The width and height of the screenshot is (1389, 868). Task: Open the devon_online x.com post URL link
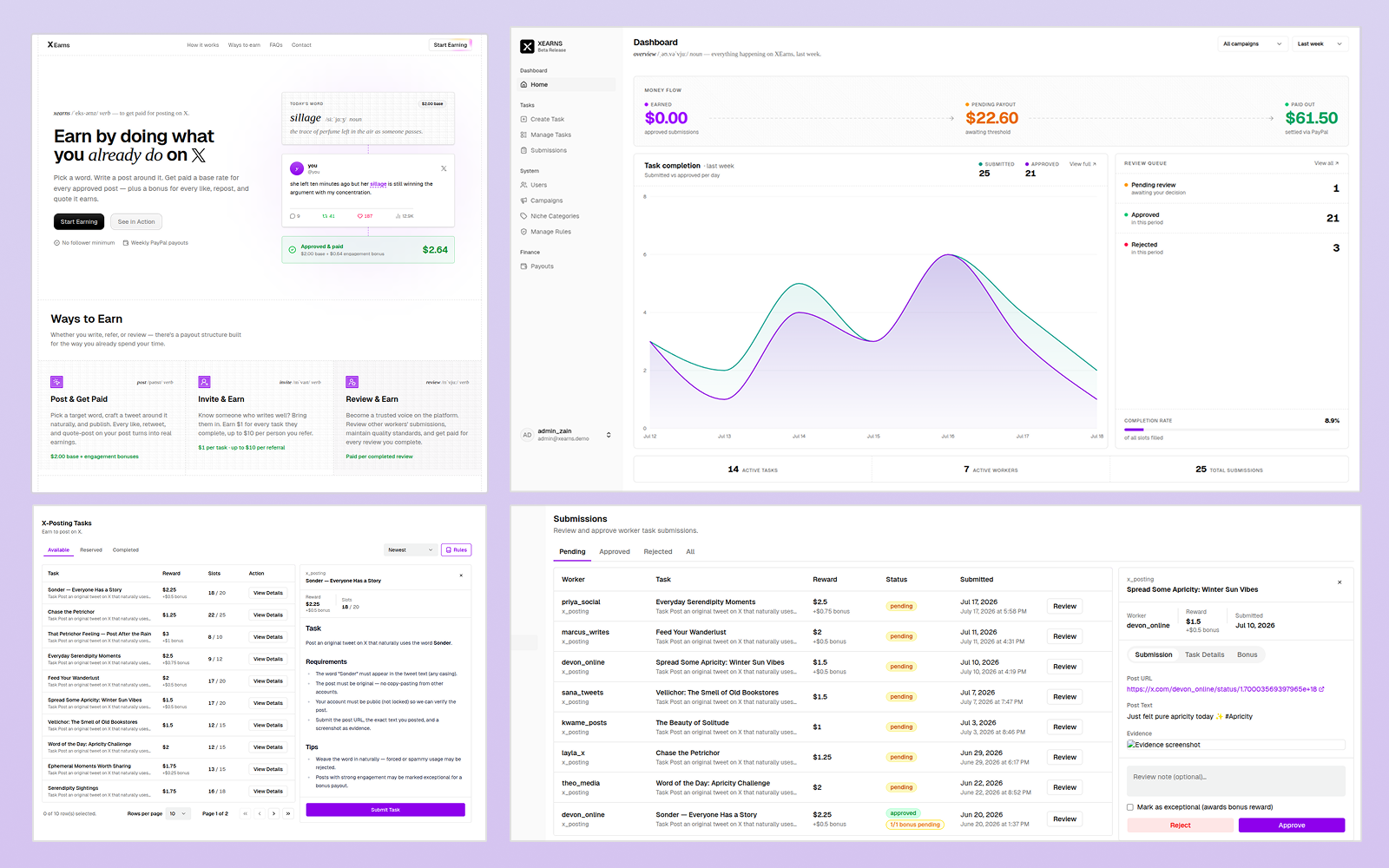(x=1221, y=689)
